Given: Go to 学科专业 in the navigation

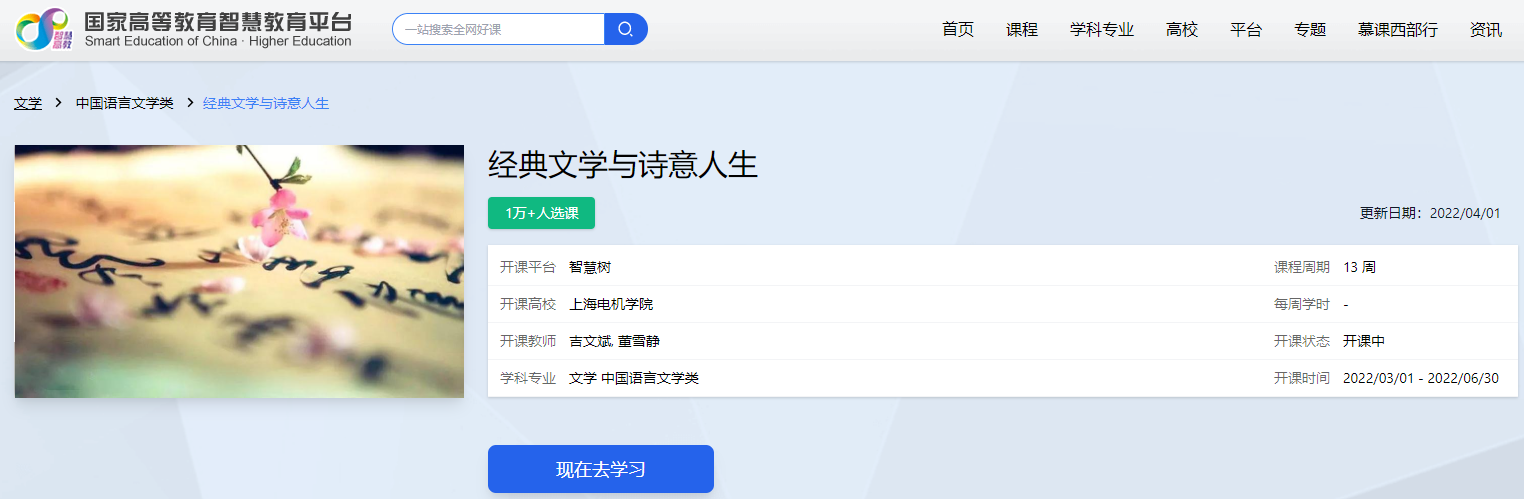Looking at the screenshot, I should tap(1101, 30).
